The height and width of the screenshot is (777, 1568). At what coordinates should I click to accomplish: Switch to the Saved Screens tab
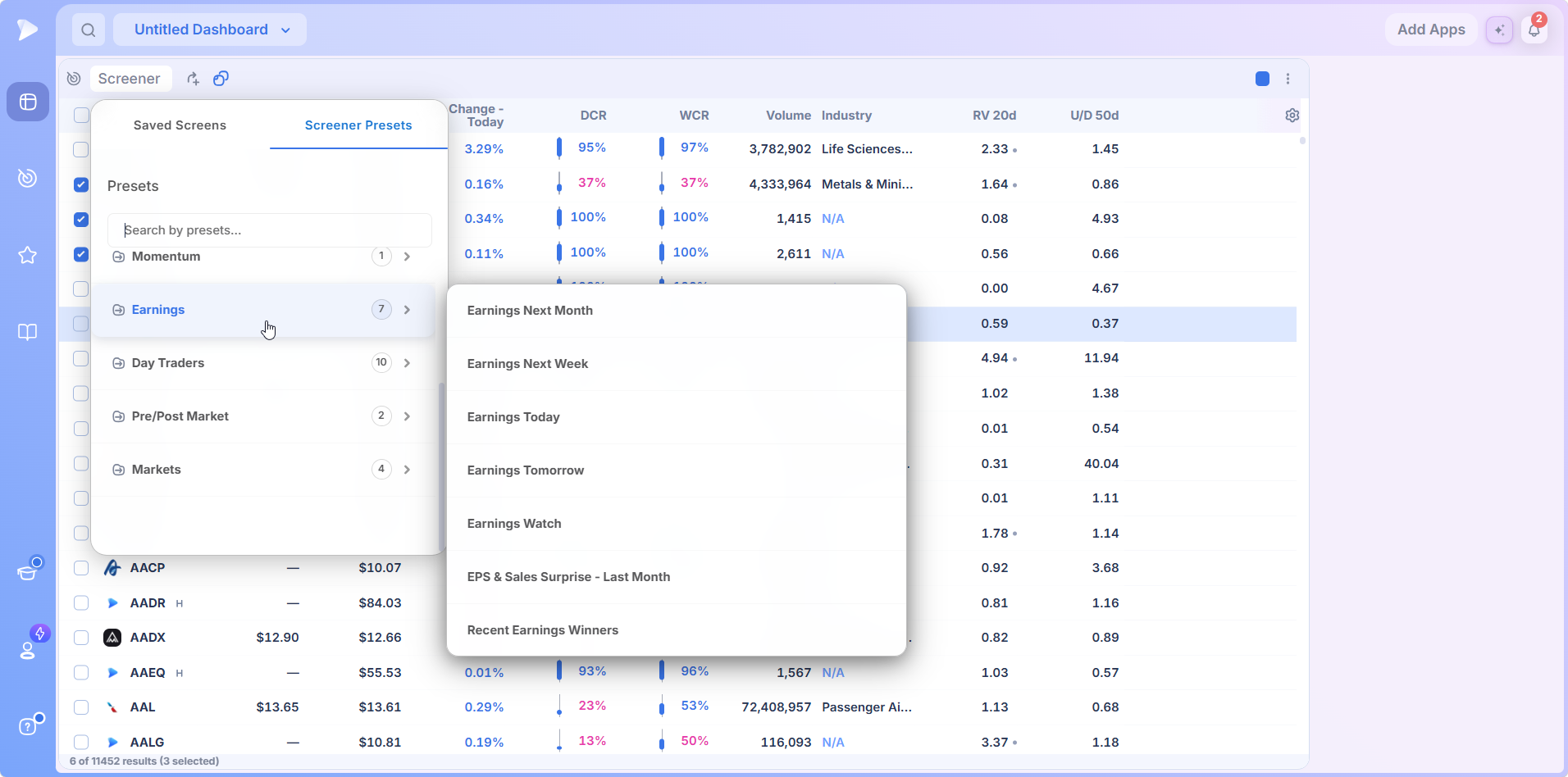180,125
